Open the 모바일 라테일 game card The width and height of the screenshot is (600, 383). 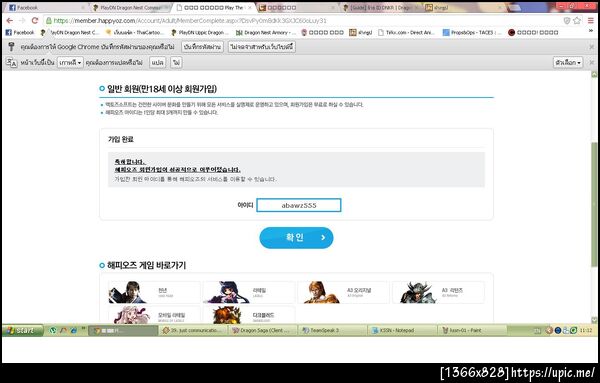tap(154, 315)
